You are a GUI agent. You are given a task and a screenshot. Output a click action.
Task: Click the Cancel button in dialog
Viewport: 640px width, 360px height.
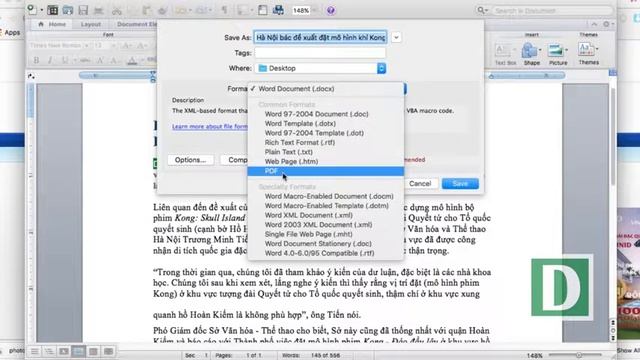(420, 184)
